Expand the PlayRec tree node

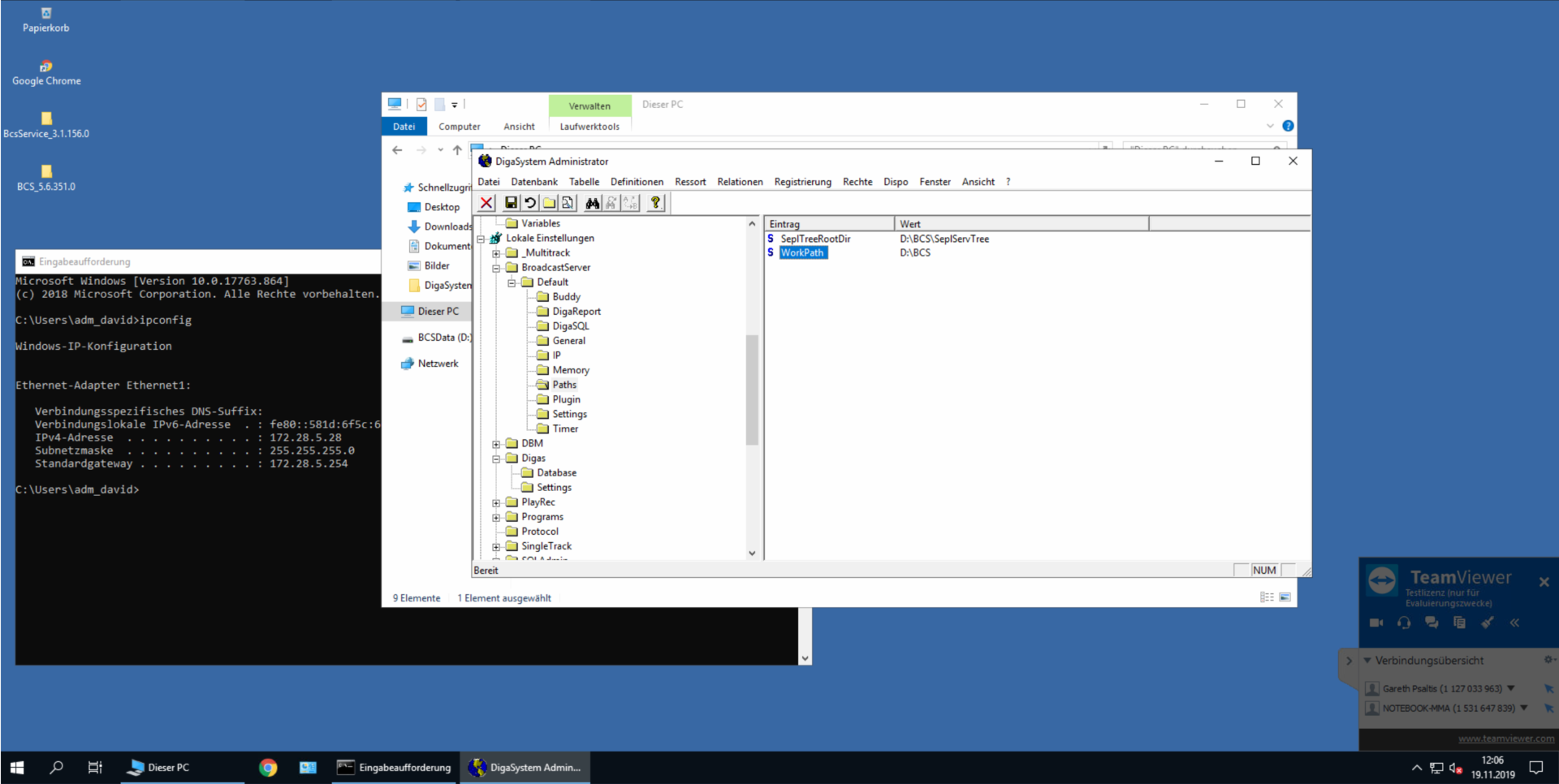pos(496,503)
